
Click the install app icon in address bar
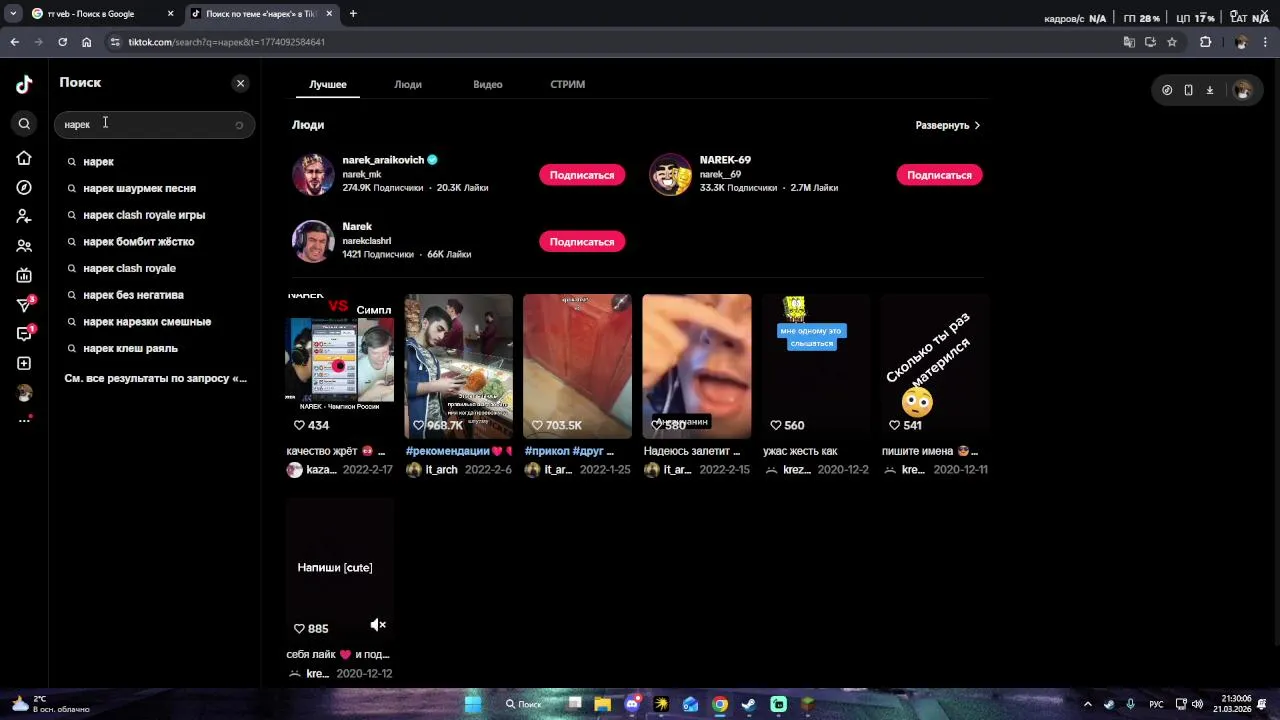(x=1151, y=42)
